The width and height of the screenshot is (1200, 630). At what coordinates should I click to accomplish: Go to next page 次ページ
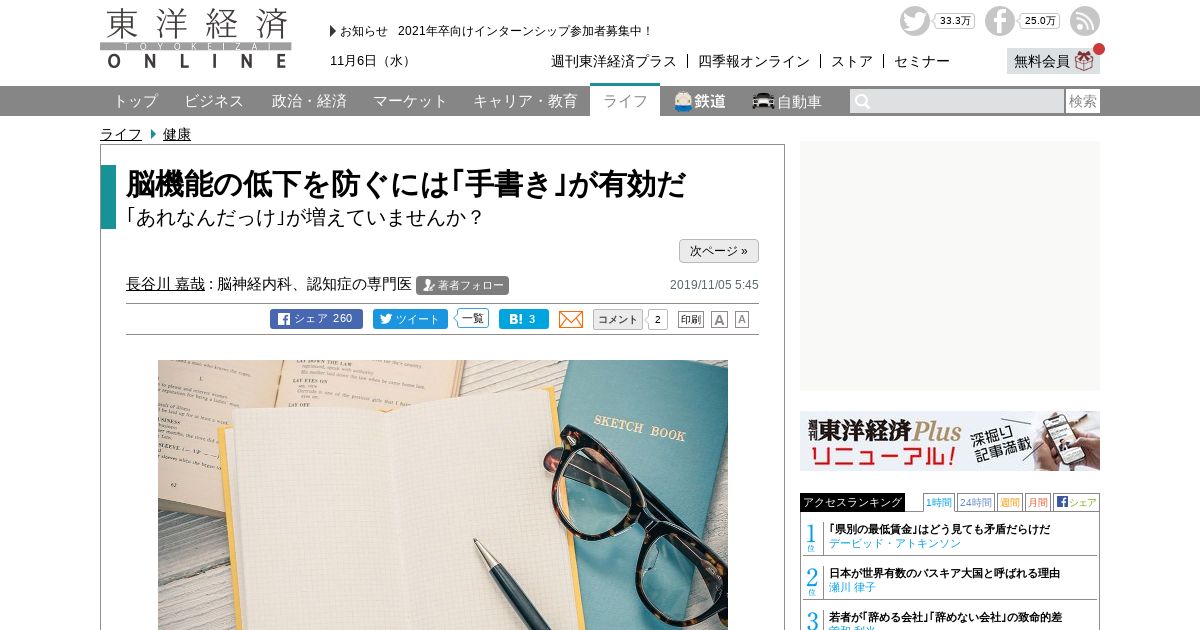(719, 251)
